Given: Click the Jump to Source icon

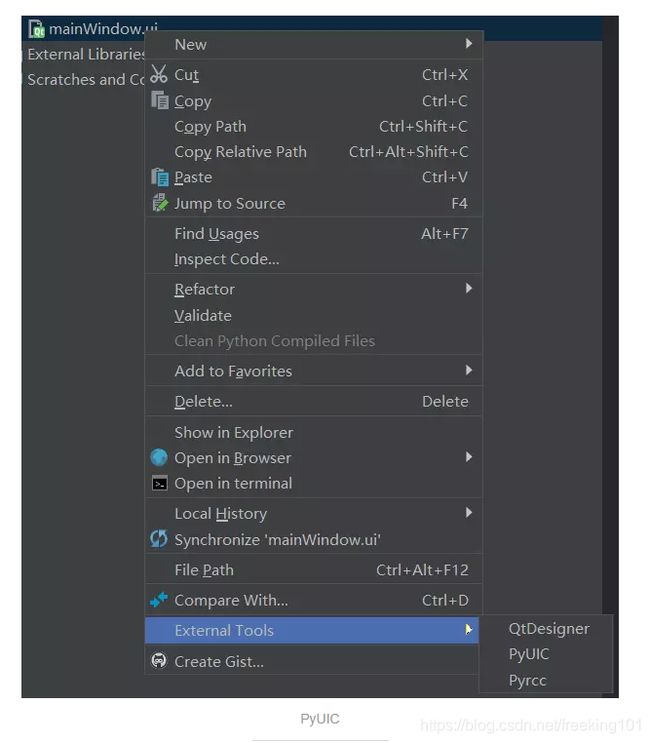Looking at the screenshot, I should [159, 203].
